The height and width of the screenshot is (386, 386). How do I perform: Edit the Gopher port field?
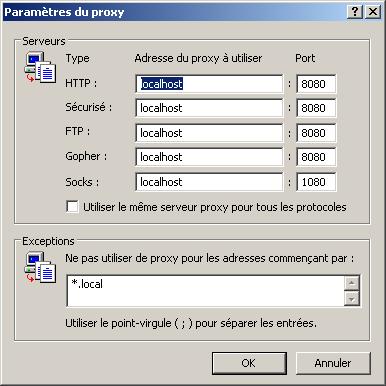click(316, 157)
